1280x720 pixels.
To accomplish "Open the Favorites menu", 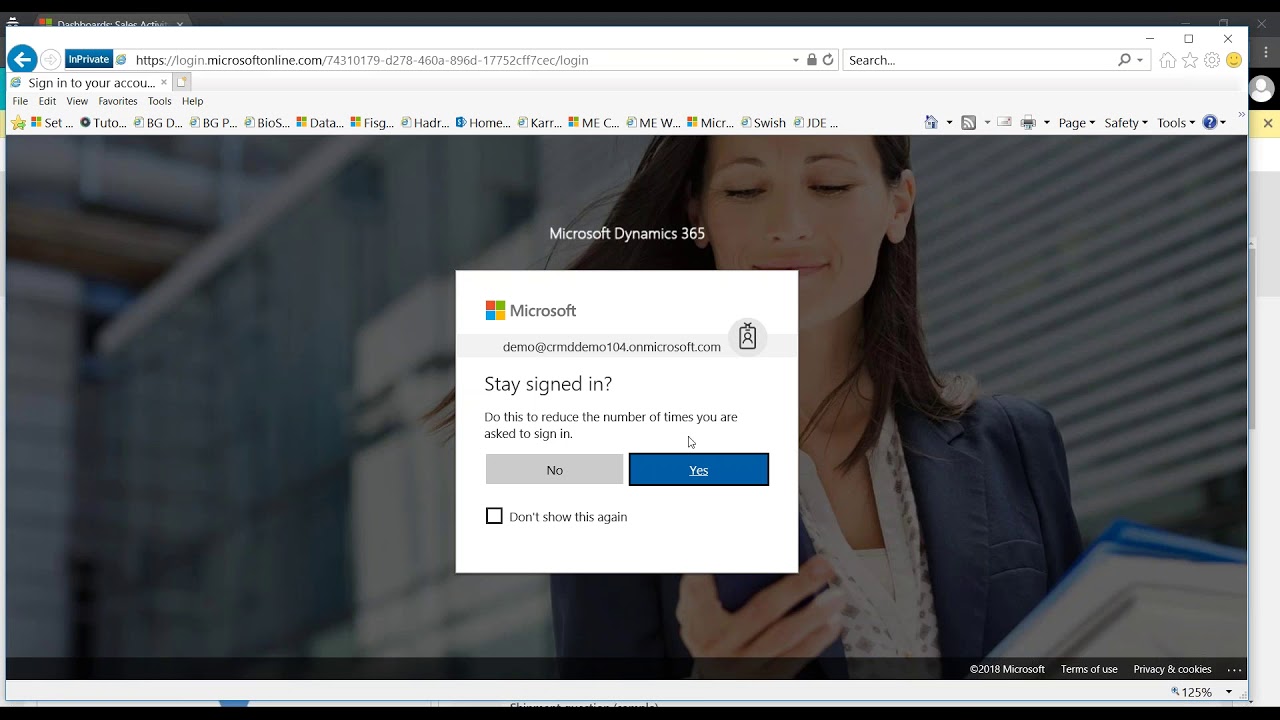I will (118, 101).
